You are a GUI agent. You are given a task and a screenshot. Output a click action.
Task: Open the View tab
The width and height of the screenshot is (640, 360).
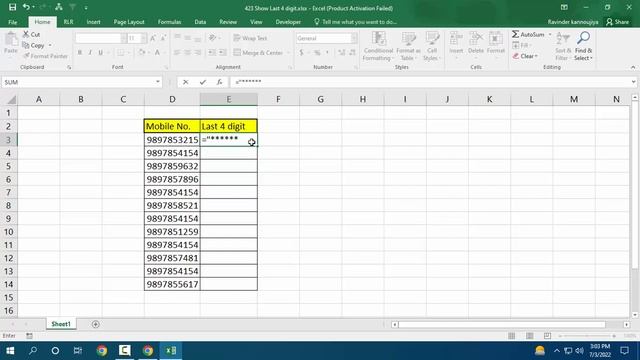256,22
